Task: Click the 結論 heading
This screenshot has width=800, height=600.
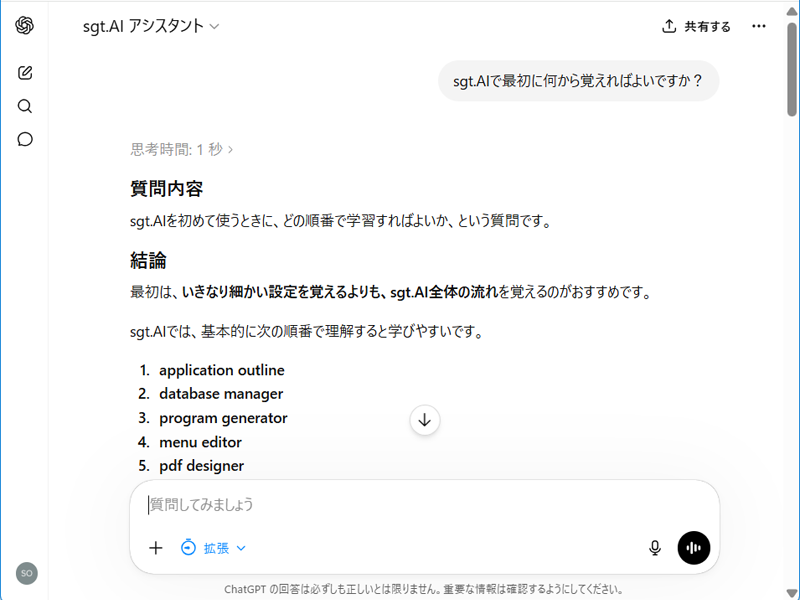Action: click(x=148, y=260)
